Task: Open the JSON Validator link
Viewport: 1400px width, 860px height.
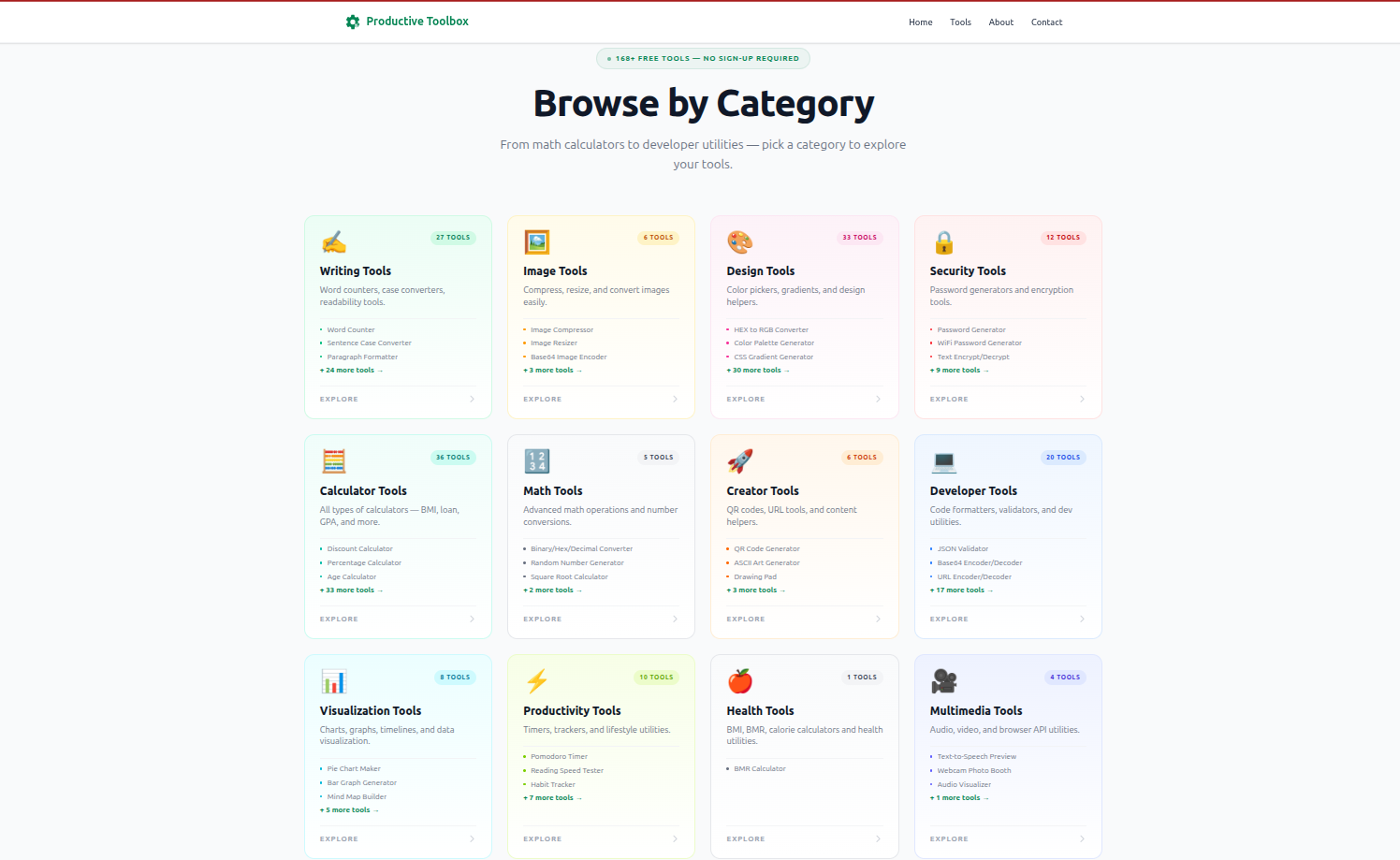Action: tap(962, 548)
